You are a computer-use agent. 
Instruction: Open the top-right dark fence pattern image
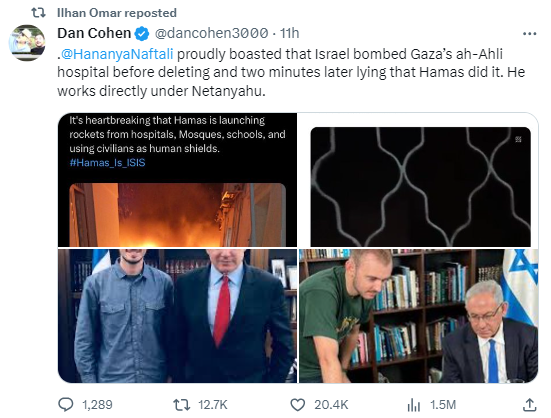(x=418, y=180)
